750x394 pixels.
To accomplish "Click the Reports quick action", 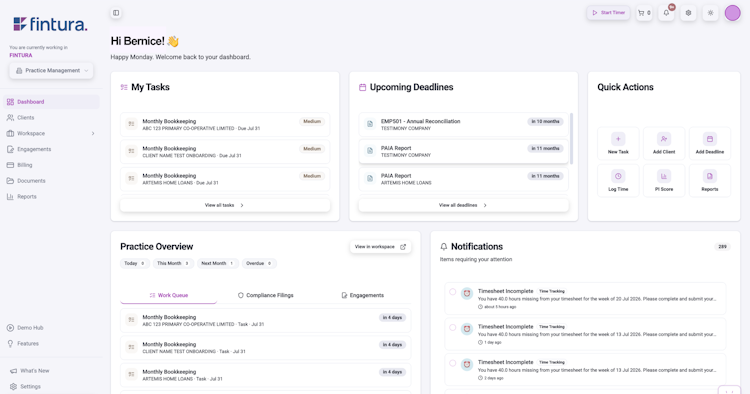I will [x=710, y=180].
